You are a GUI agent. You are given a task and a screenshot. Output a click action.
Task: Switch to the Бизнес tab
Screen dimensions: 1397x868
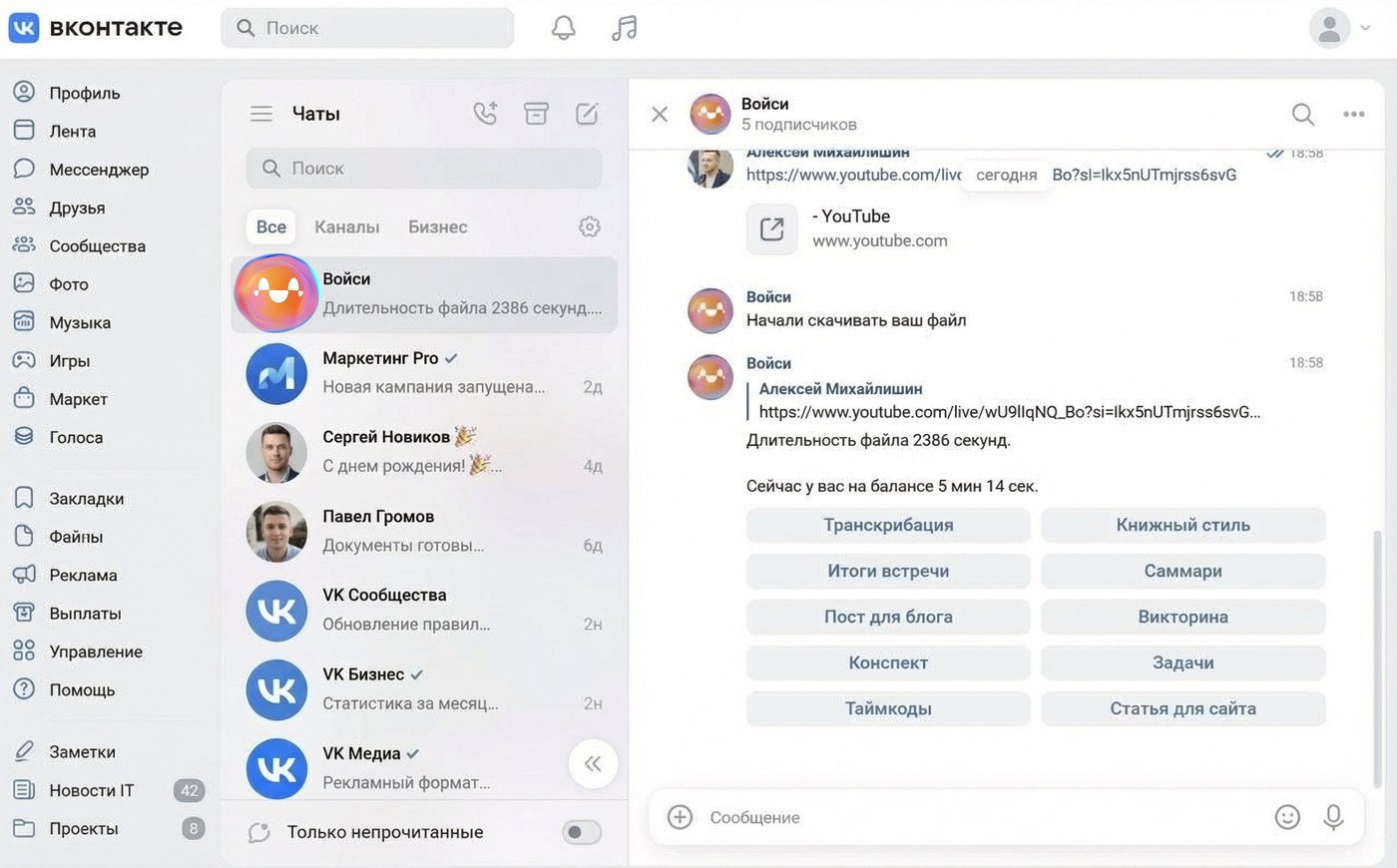[438, 226]
